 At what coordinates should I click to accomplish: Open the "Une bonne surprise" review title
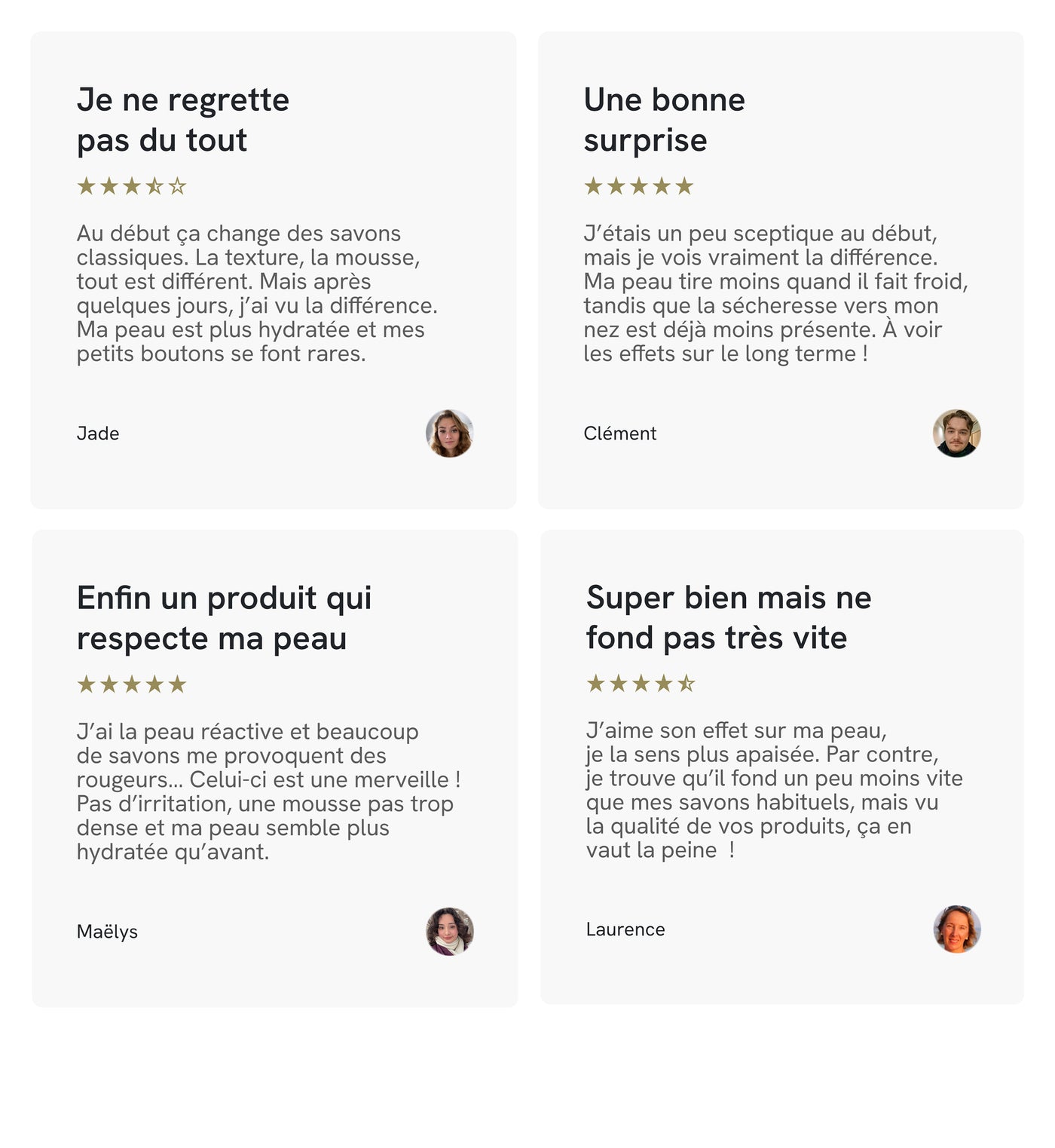[x=664, y=120]
